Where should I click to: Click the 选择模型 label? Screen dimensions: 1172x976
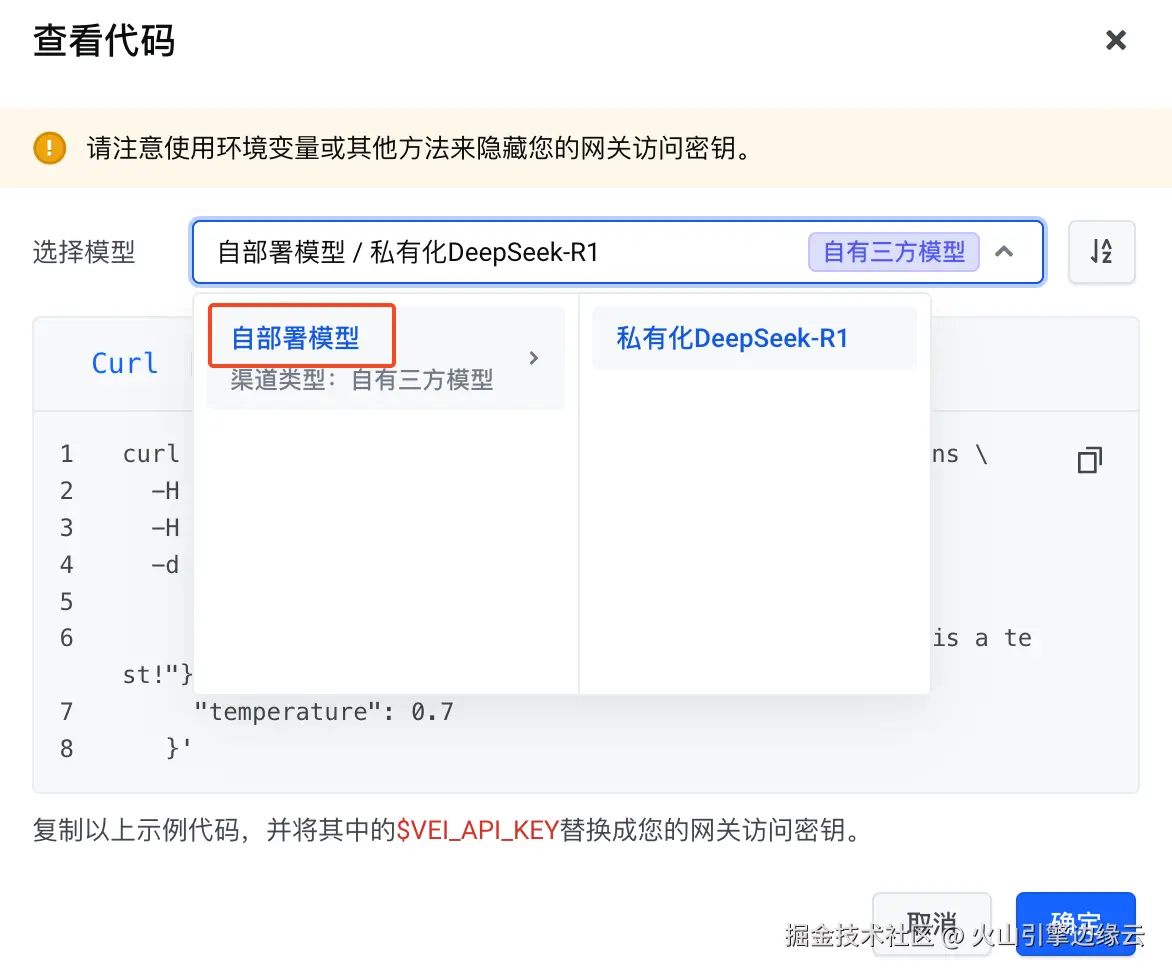tap(84, 252)
